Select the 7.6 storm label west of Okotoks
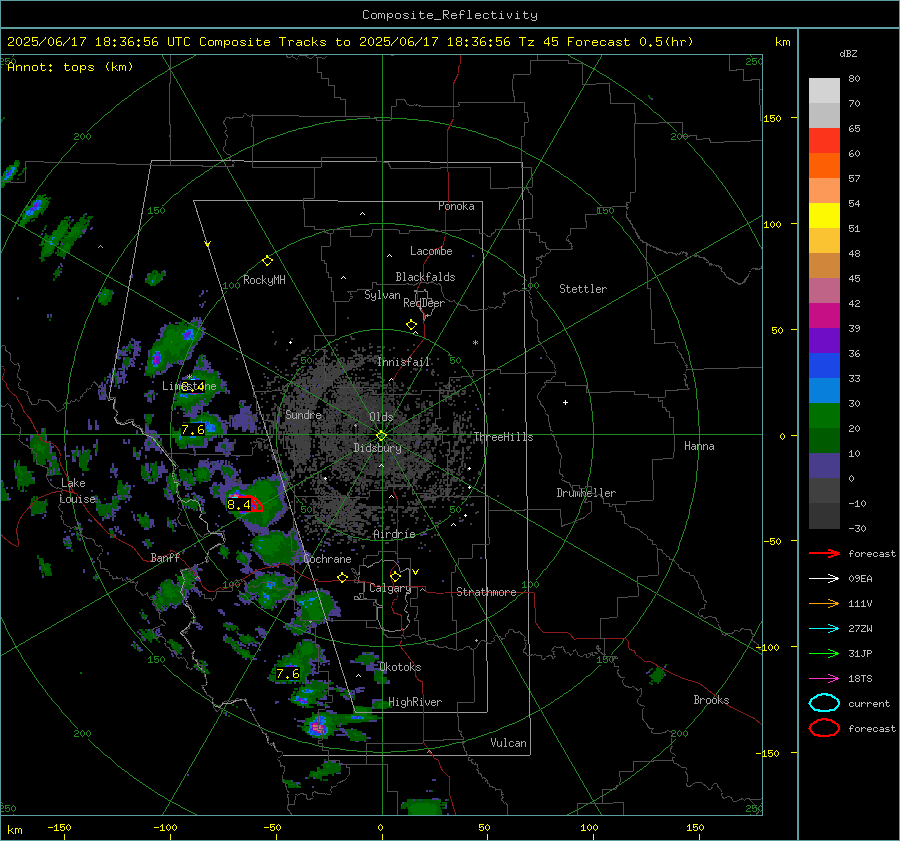Screen dimensions: 900x841 click(x=288, y=673)
